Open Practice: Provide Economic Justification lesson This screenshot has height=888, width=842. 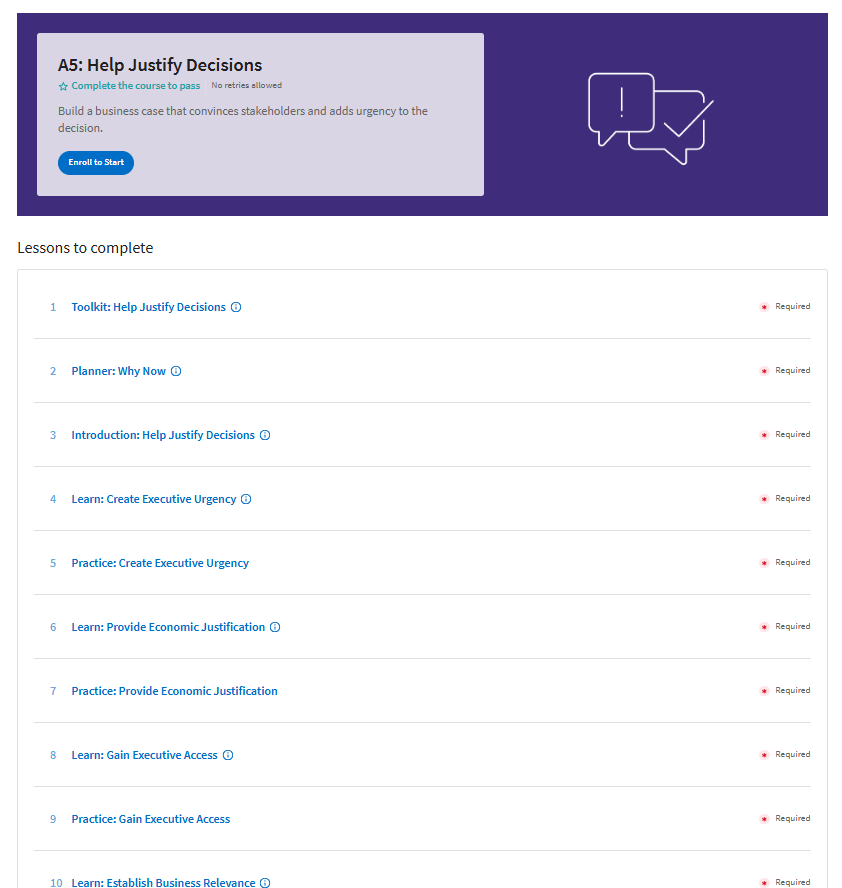(174, 691)
